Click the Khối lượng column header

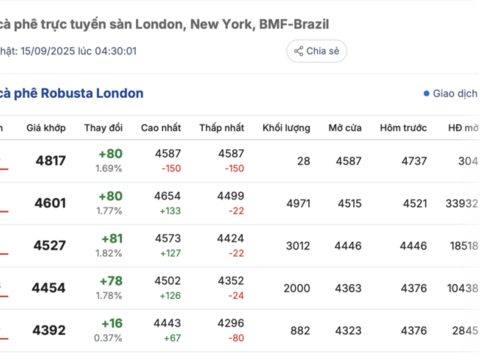pyautogui.click(x=286, y=128)
